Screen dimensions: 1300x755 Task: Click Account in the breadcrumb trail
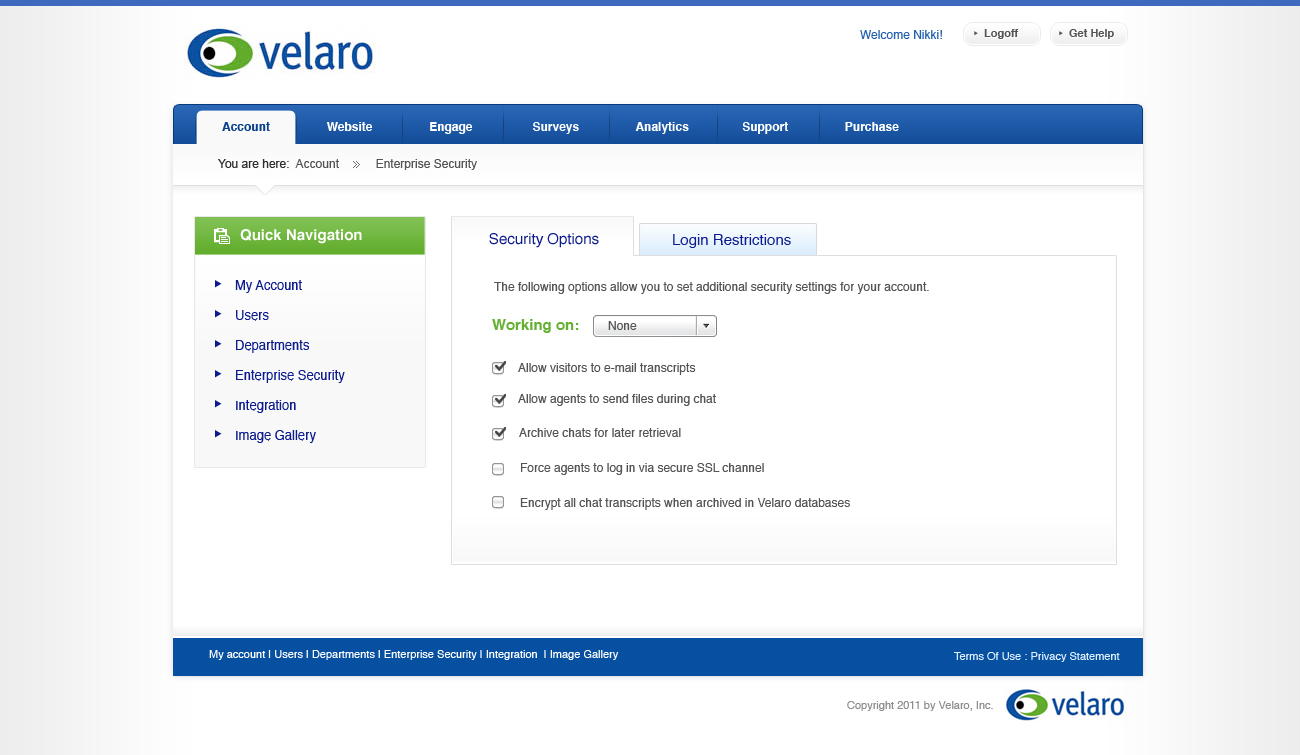click(x=317, y=163)
